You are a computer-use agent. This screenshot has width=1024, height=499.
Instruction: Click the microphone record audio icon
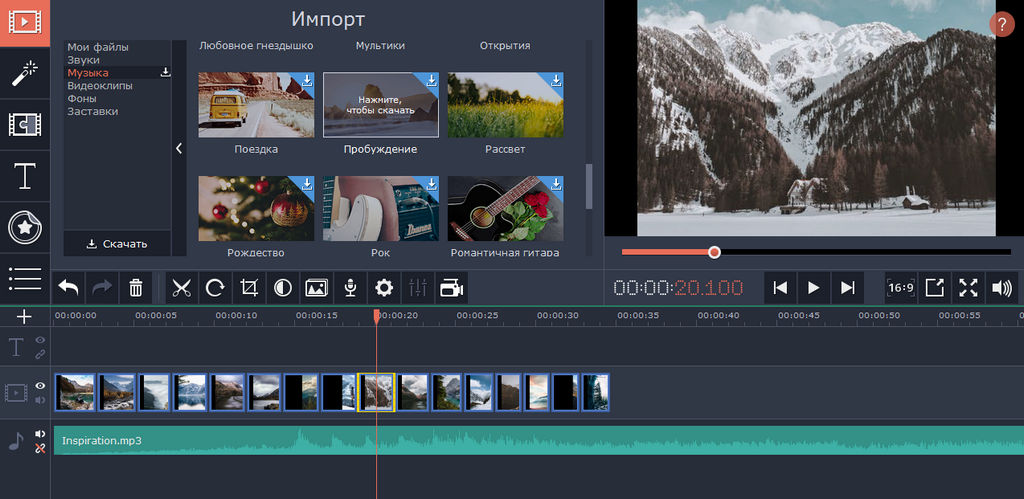click(350, 288)
